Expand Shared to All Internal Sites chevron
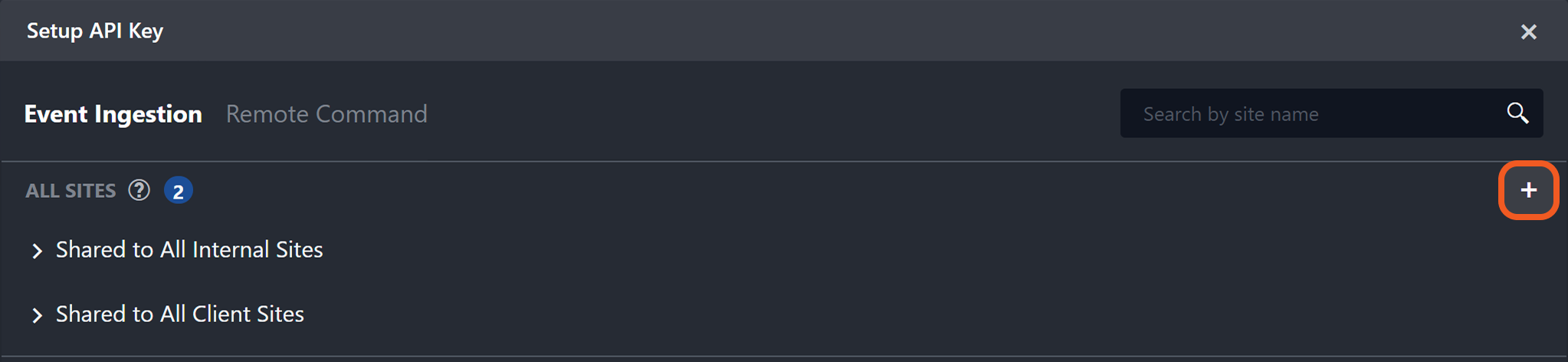 pyautogui.click(x=37, y=251)
